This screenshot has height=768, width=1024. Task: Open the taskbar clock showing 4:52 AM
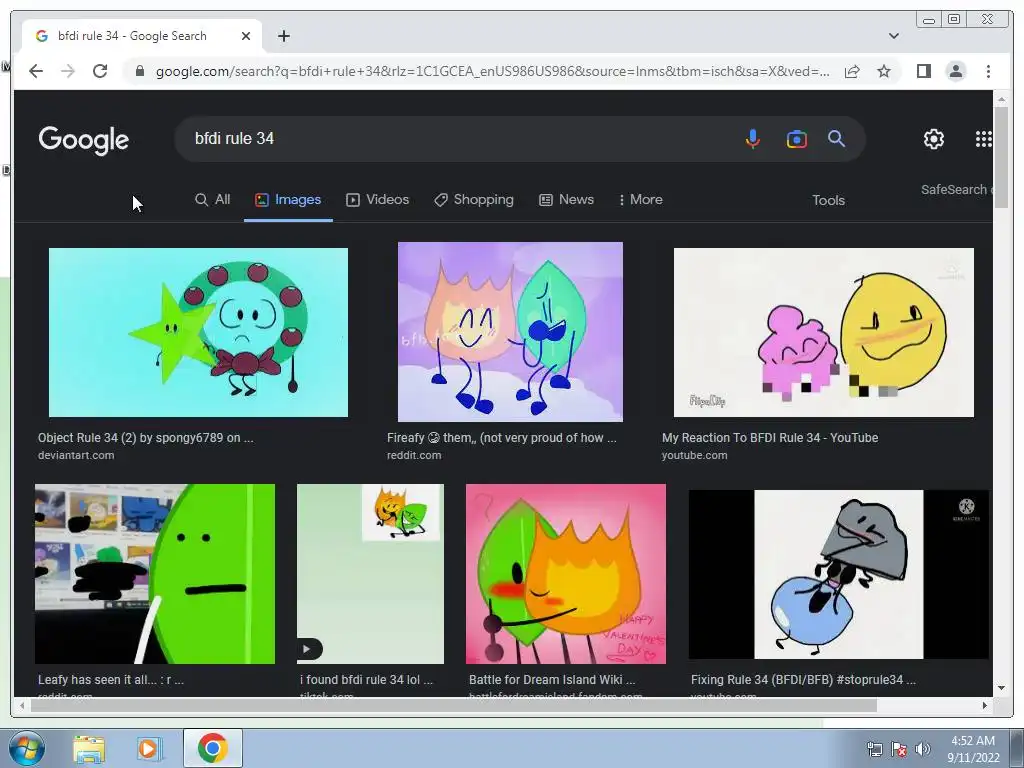973,749
